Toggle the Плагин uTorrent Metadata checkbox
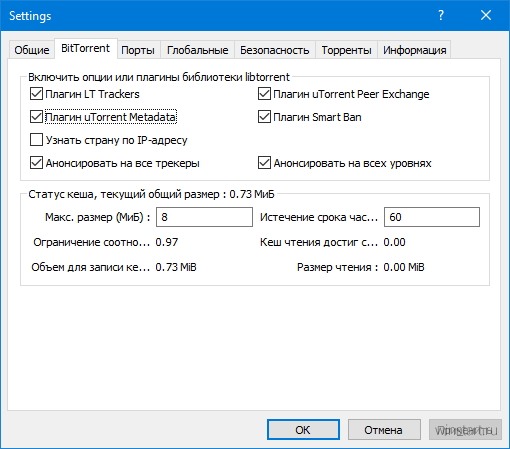Image resolution: width=510 pixels, height=449 pixels. pyautogui.click(x=36, y=117)
